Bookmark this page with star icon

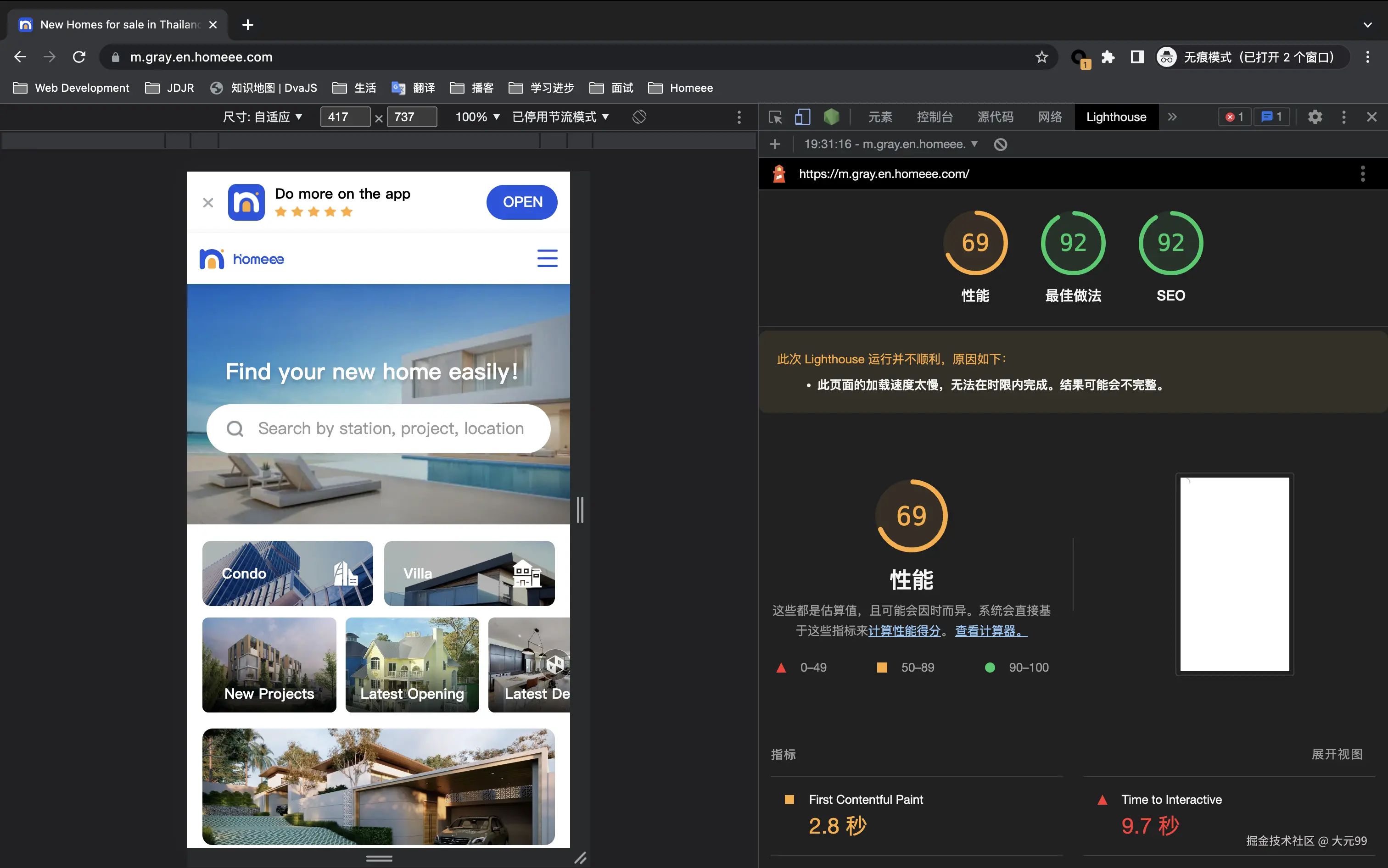[1041, 57]
